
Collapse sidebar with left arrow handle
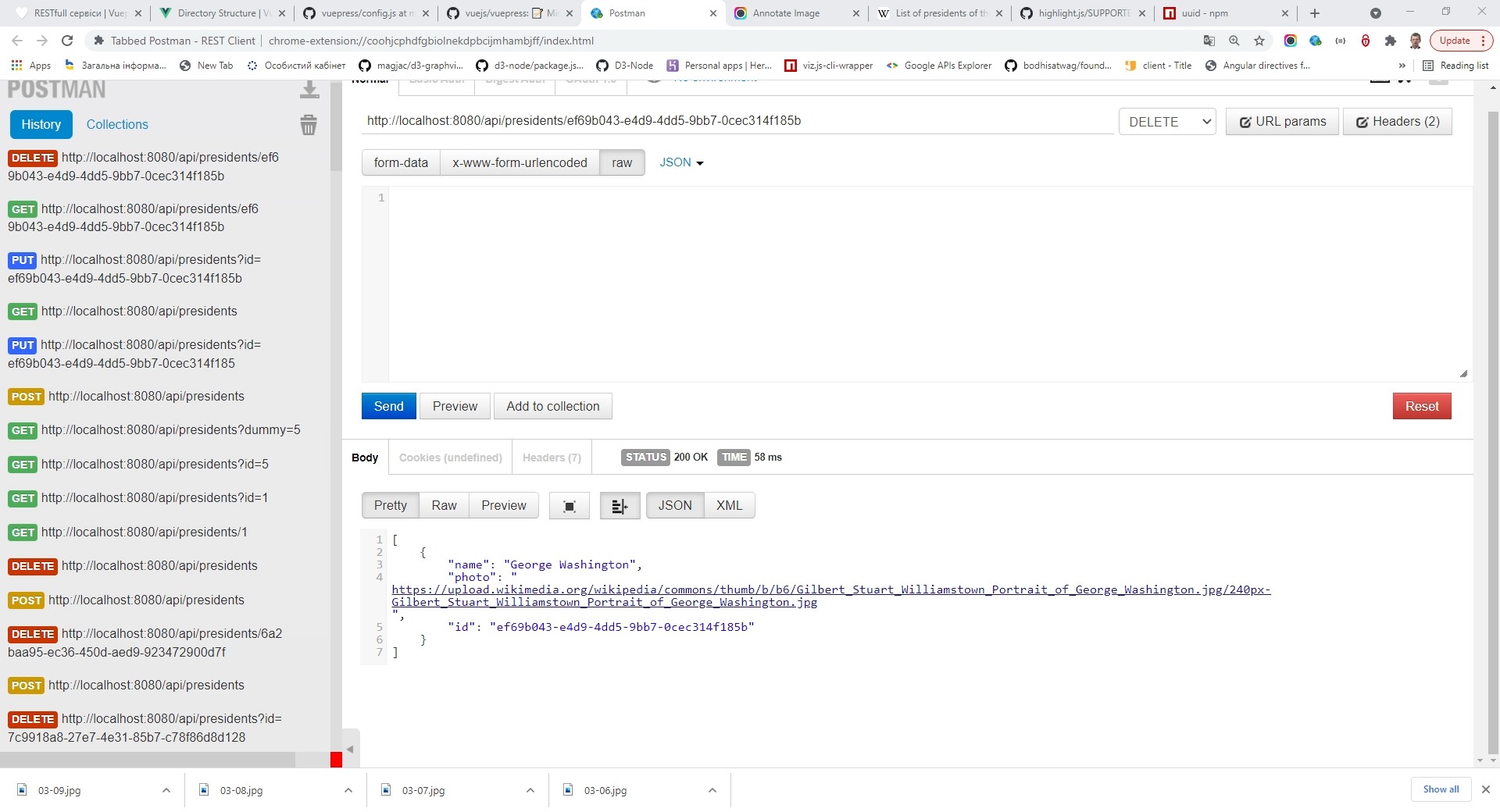pyautogui.click(x=350, y=750)
